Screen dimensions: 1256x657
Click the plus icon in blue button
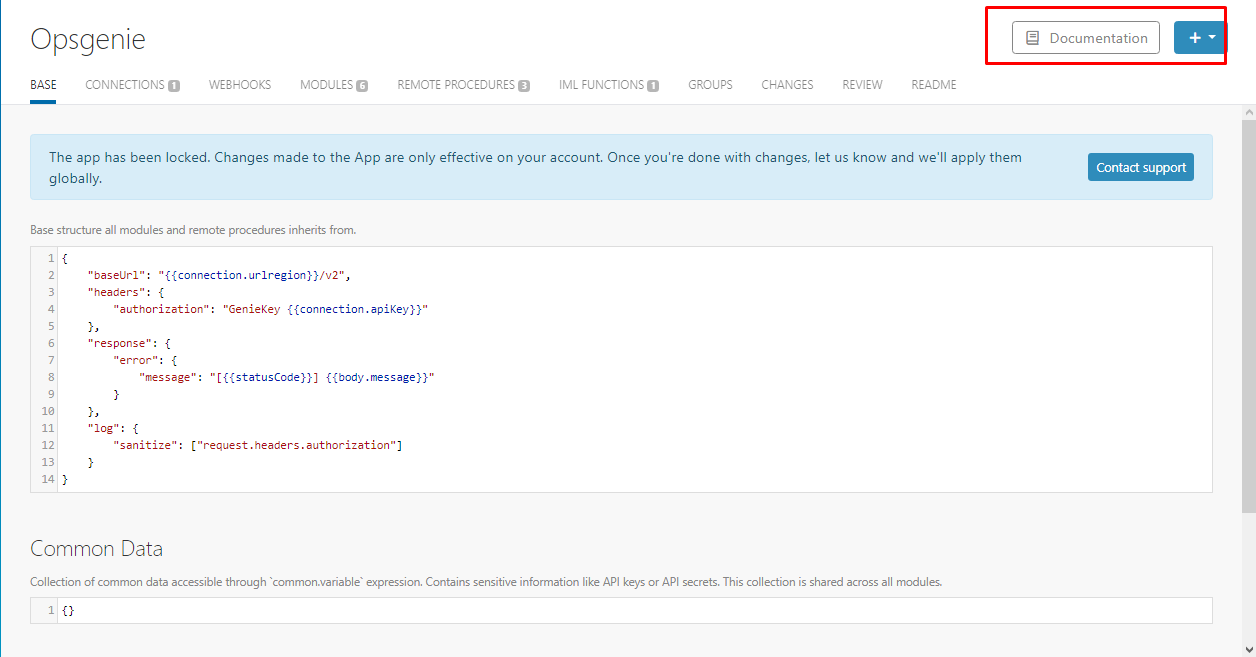(x=1194, y=38)
